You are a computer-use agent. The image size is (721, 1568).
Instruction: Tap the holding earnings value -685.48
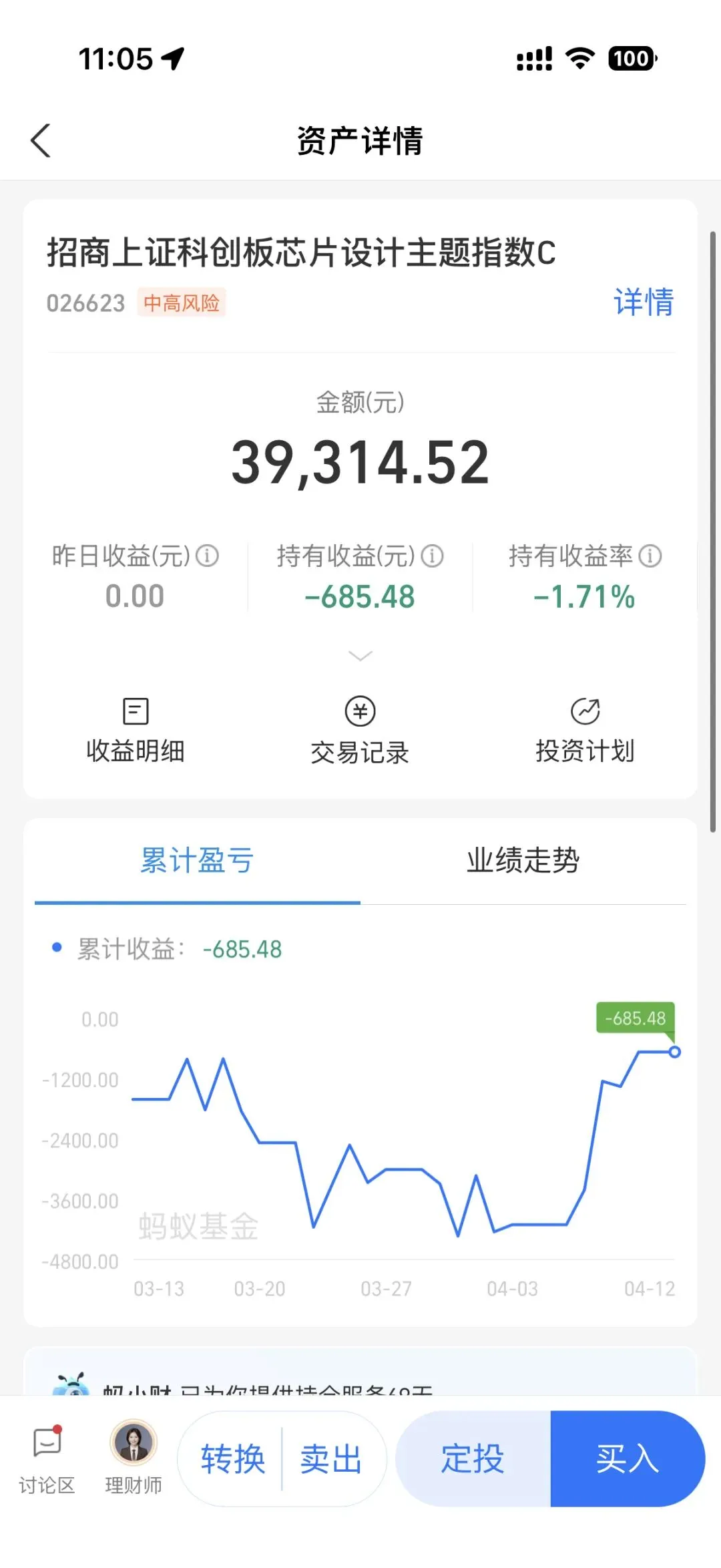tap(360, 596)
